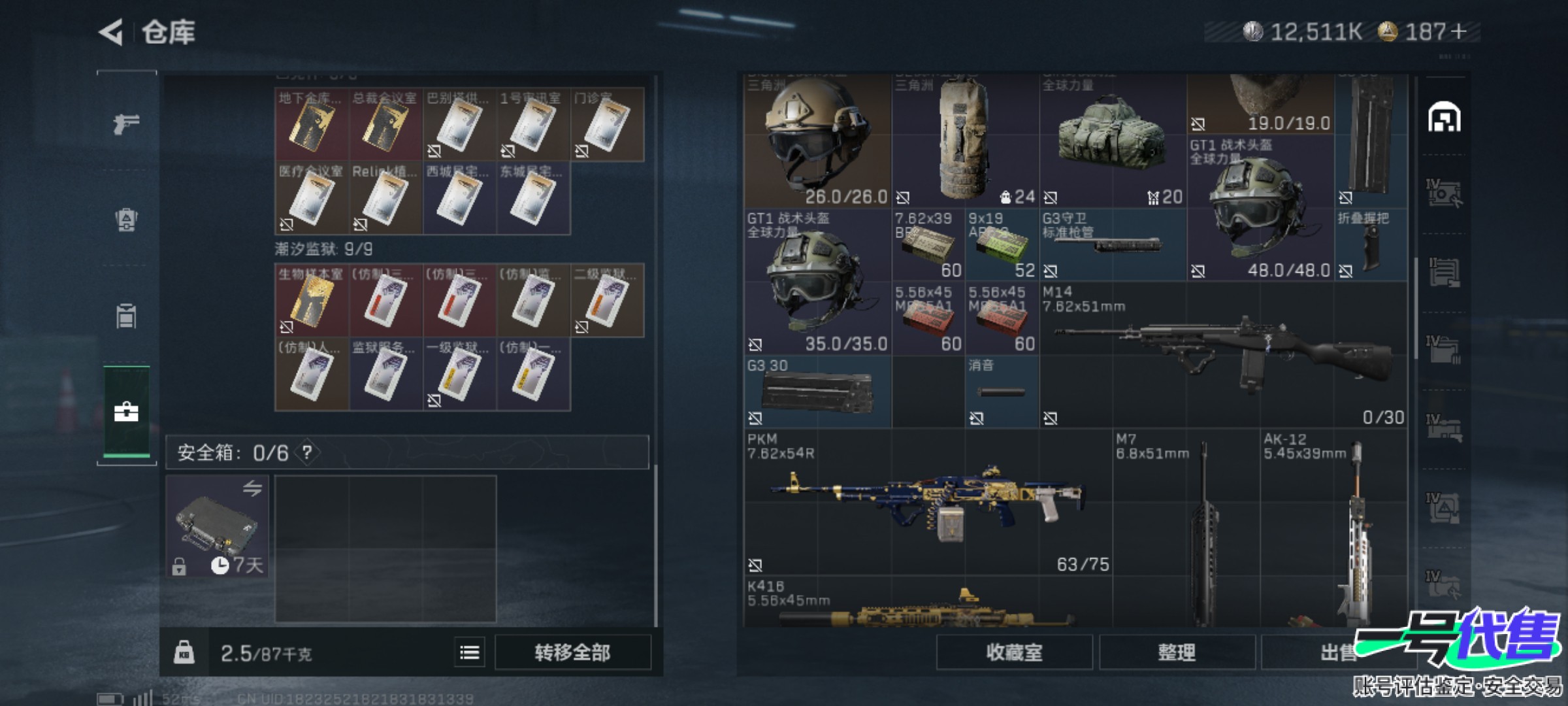Open the first level IV expansion box slot
1568x706 pixels.
coord(1444,193)
